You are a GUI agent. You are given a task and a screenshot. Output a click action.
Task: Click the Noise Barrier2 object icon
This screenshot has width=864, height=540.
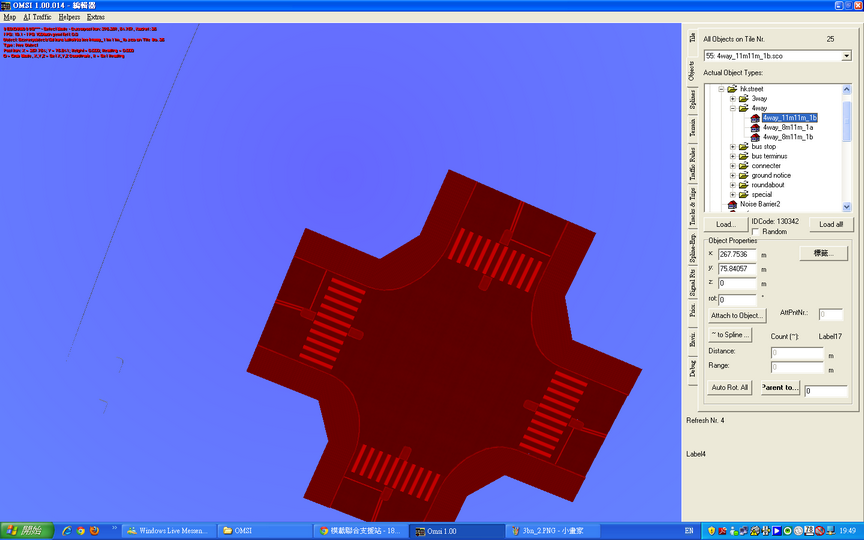click(x=732, y=204)
